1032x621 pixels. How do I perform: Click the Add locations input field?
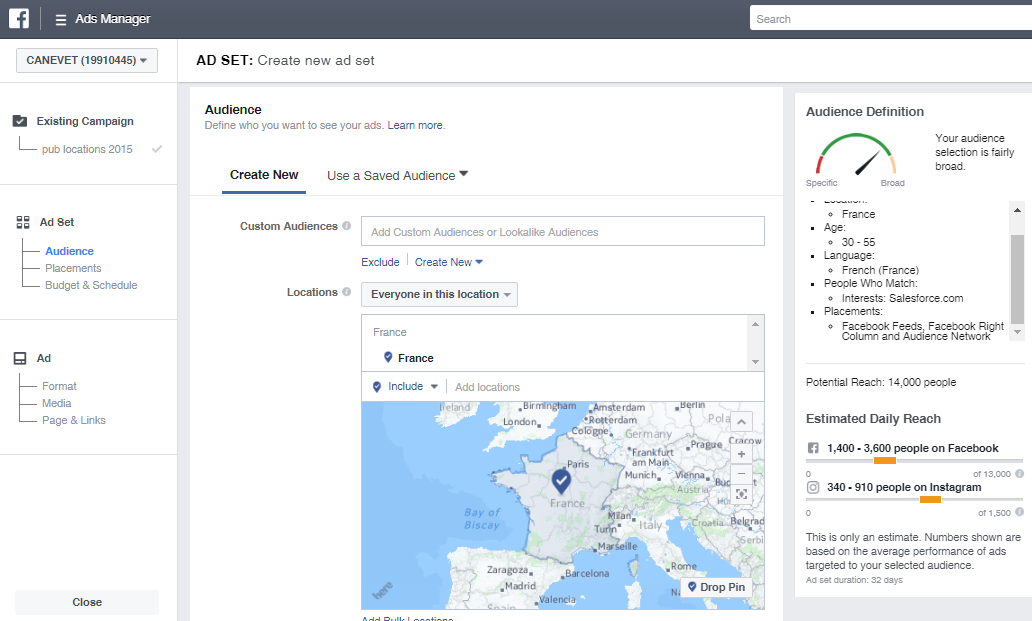click(x=604, y=387)
